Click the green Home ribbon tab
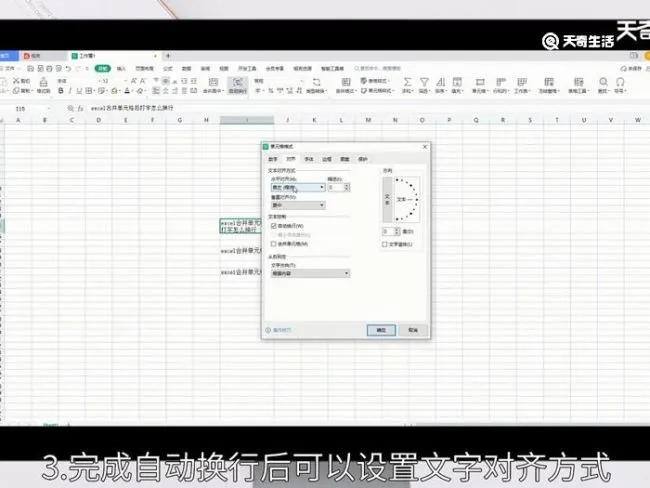This screenshot has width=650, height=488. (103, 68)
